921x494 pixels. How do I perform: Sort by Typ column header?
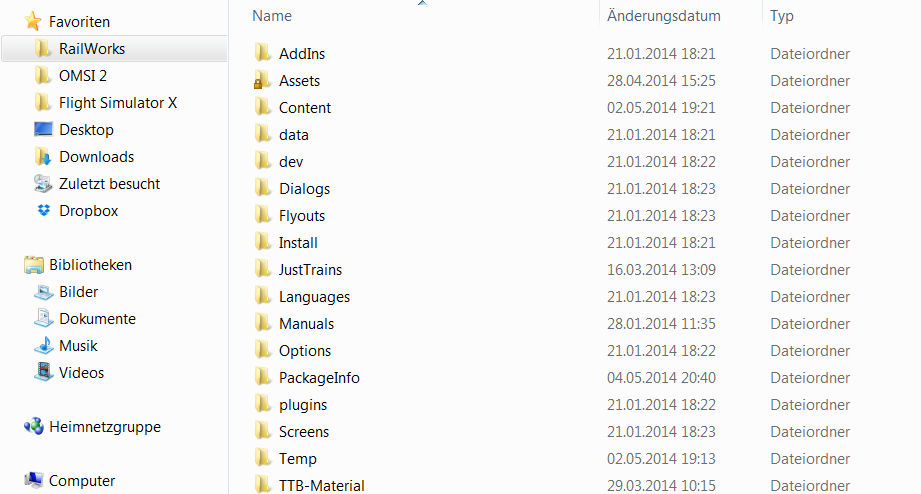tap(782, 16)
